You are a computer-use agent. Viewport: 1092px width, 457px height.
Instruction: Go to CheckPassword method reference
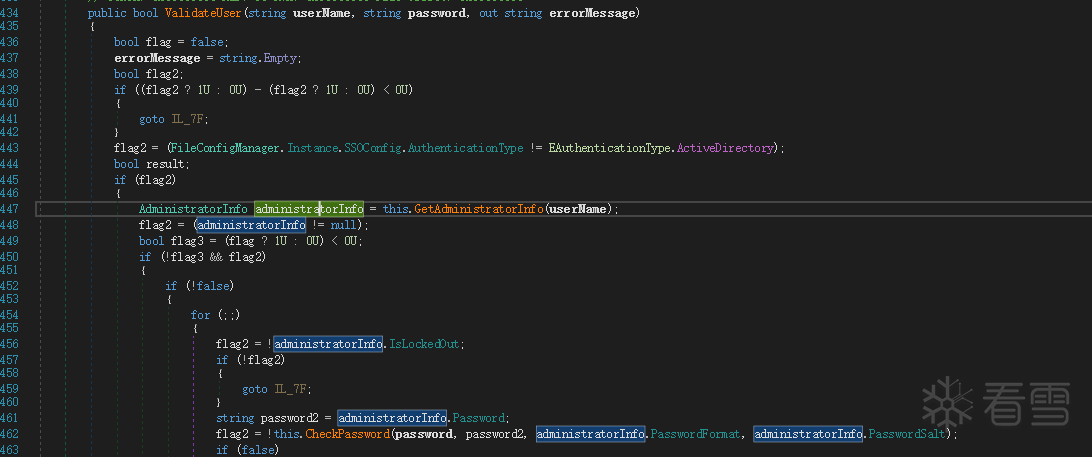tap(345, 434)
